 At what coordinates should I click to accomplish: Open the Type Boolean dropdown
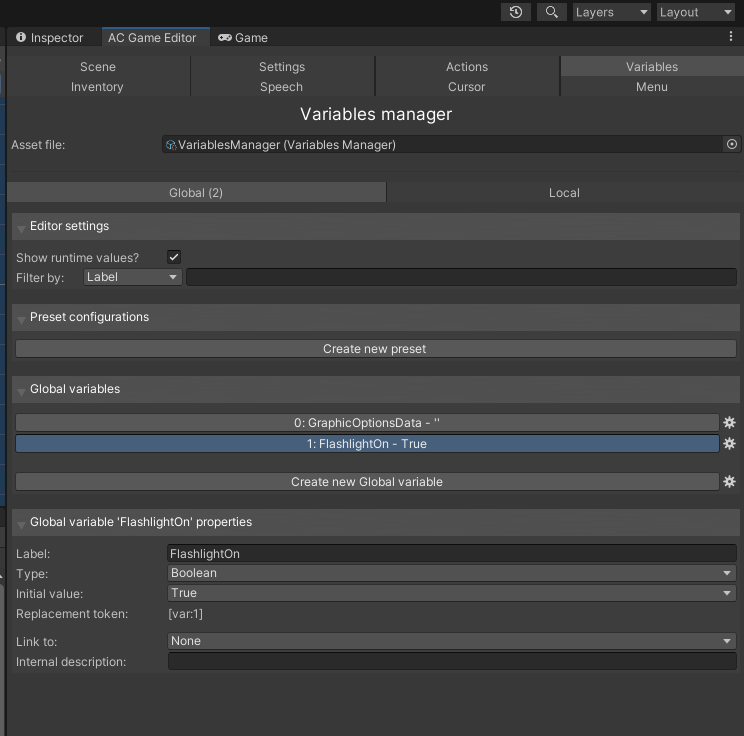pyautogui.click(x=452, y=573)
